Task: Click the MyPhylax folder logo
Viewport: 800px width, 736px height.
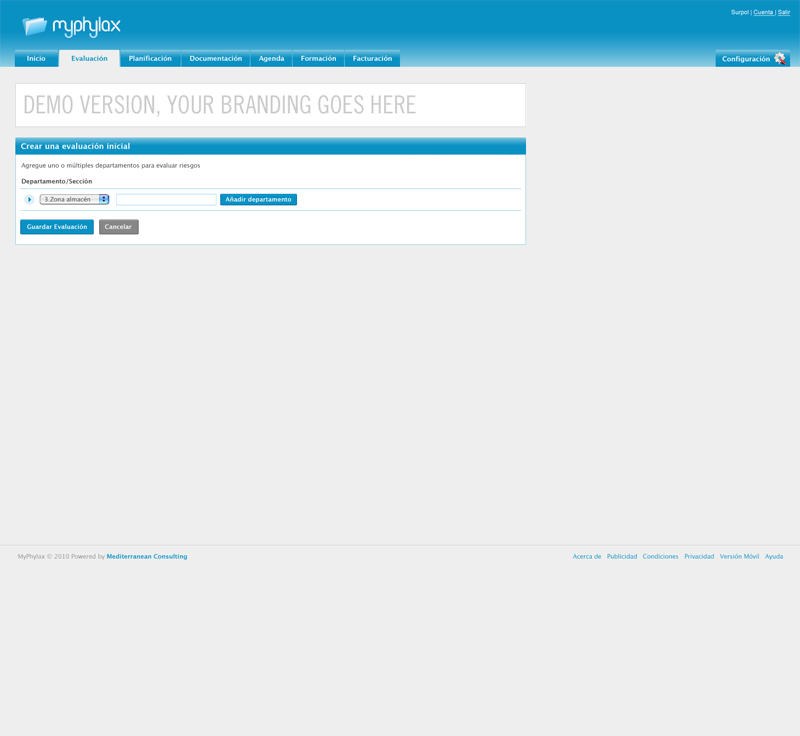Action: pos(35,26)
